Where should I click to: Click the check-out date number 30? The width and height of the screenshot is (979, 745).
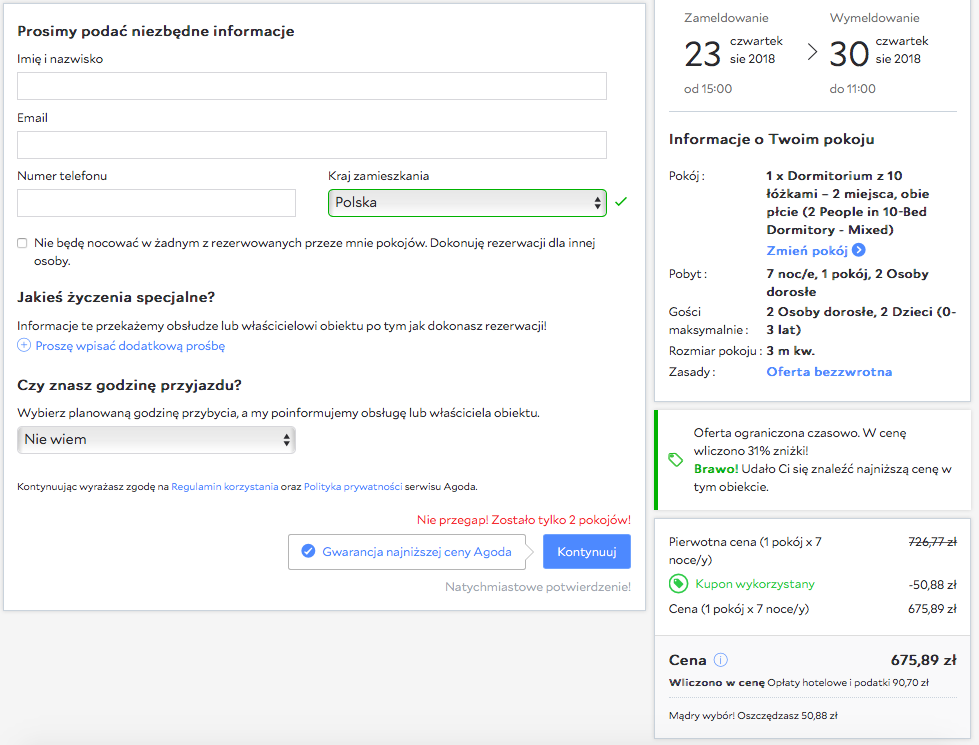pos(849,54)
